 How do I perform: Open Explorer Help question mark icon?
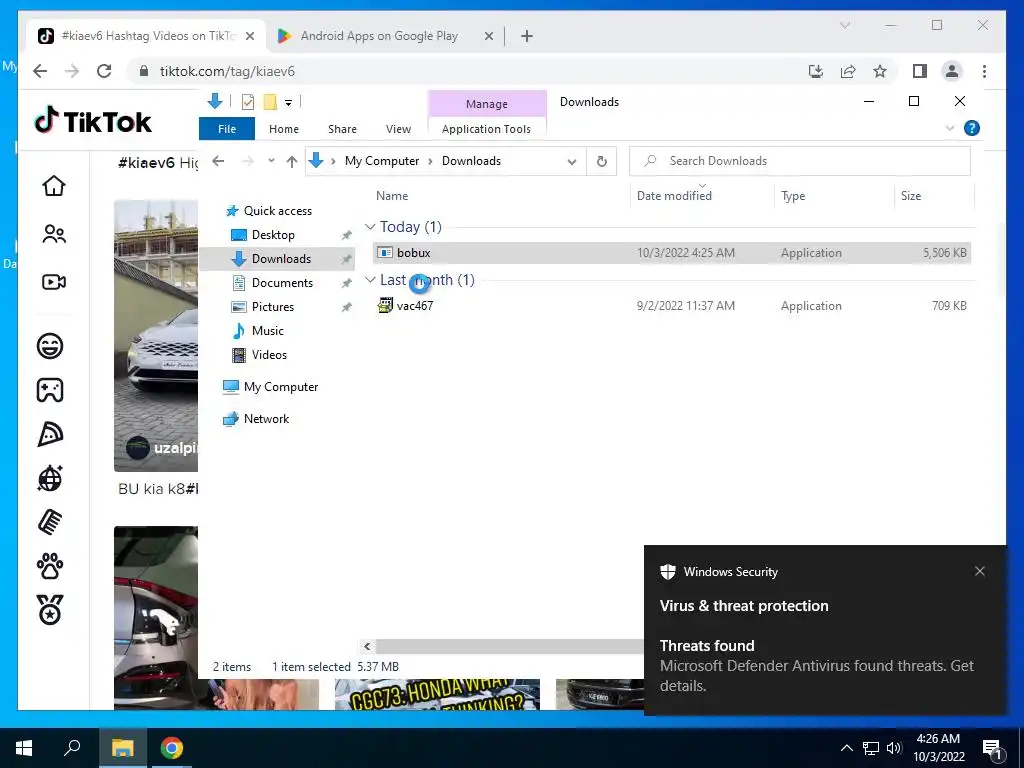click(972, 128)
